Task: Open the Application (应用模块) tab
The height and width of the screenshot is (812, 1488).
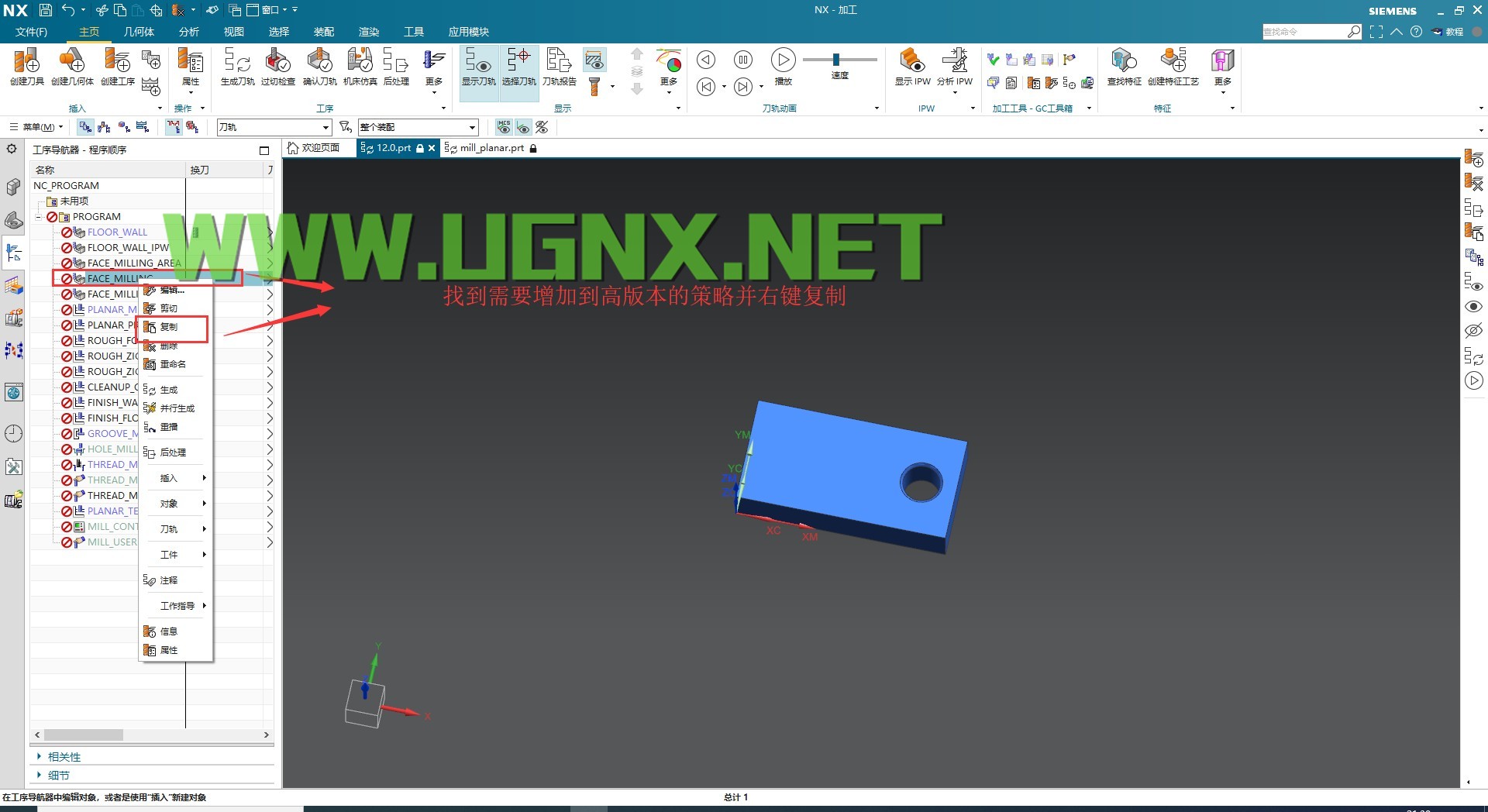Action: (x=468, y=32)
